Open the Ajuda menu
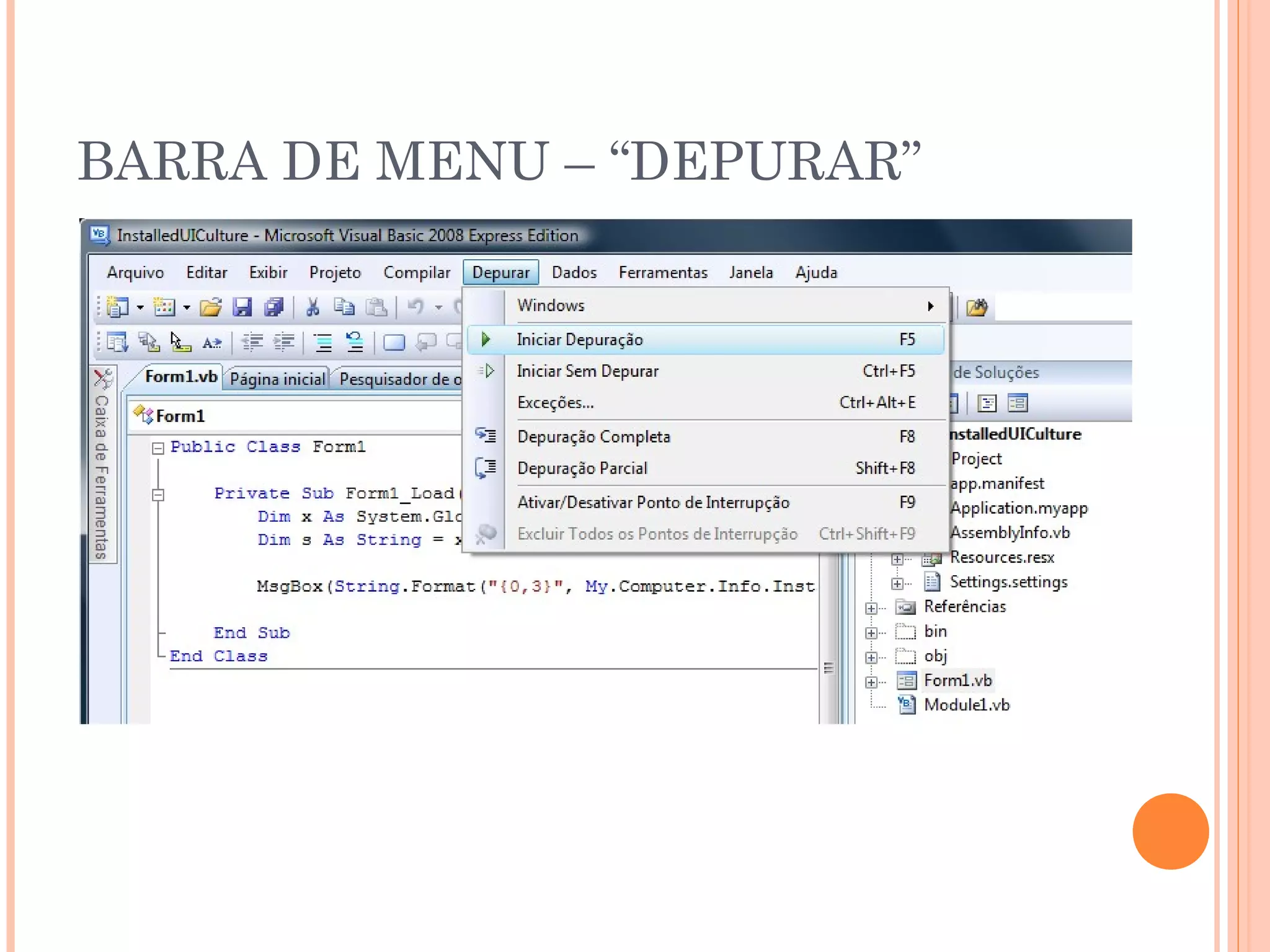Screen dimensions: 1270x952 click(816, 273)
